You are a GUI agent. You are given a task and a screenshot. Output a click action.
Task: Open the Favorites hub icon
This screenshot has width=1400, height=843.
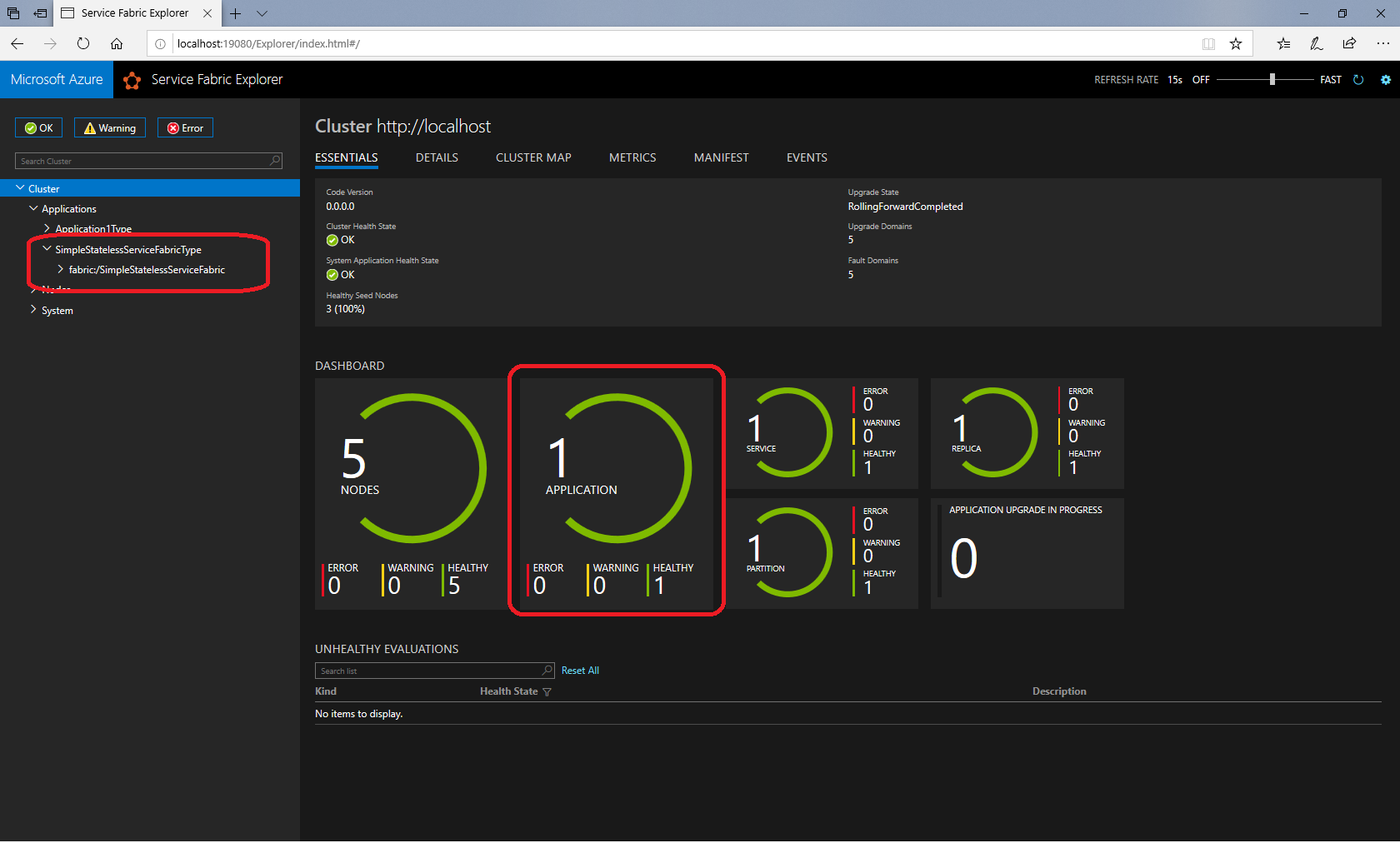click(1284, 43)
